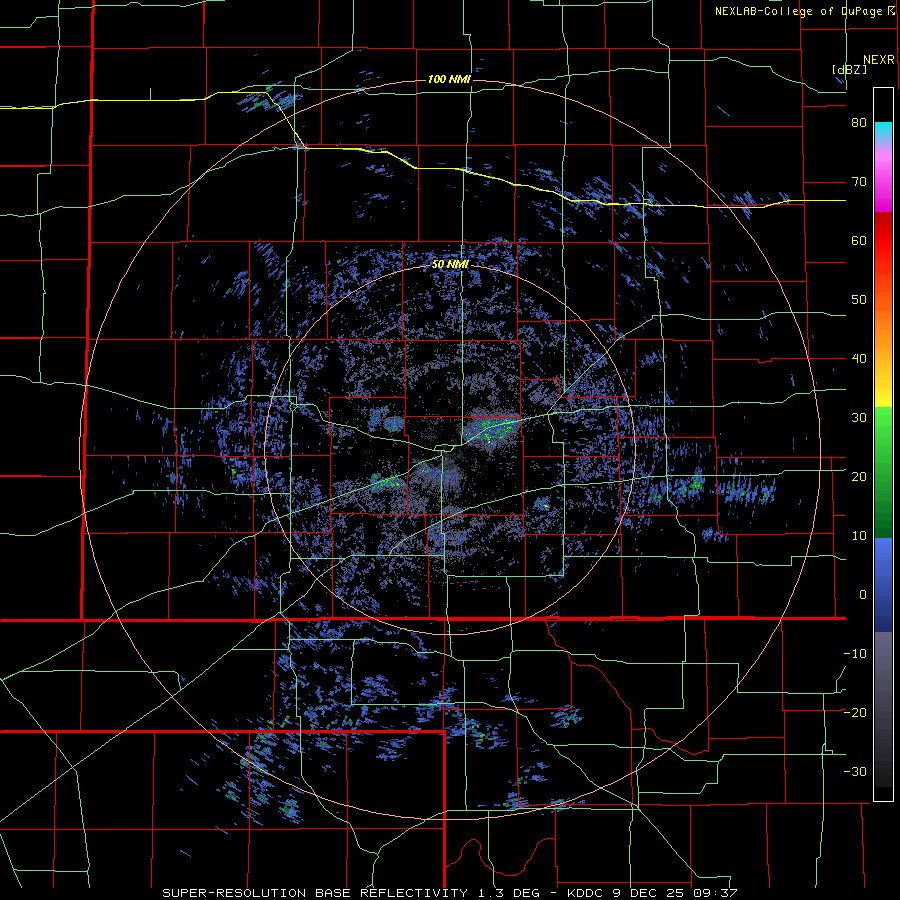Click the 50 NMI range ring label

pos(451,265)
